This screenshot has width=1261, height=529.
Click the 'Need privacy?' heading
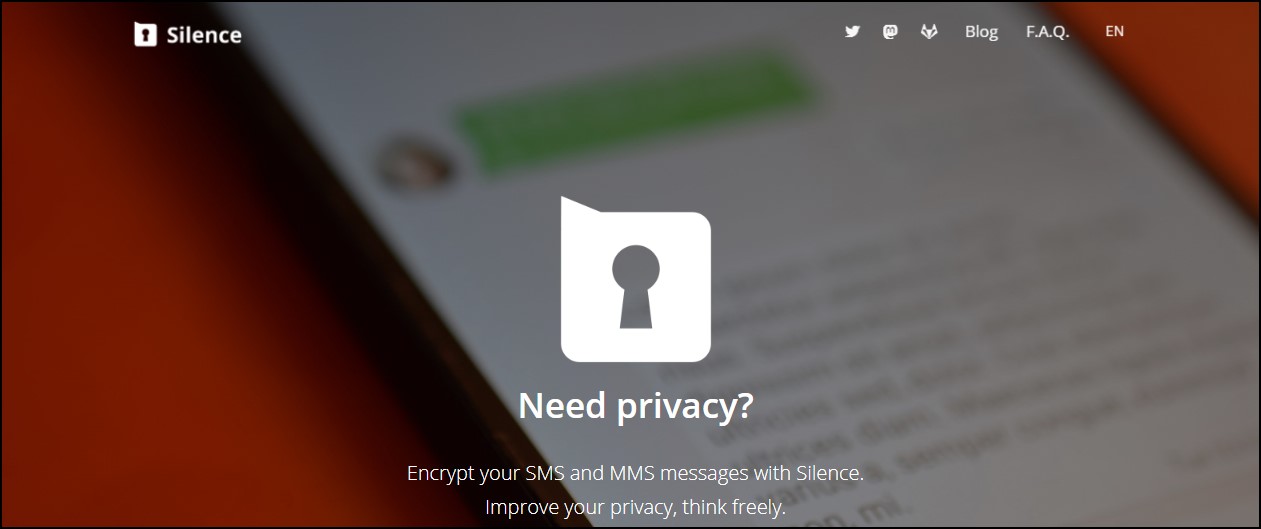pos(635,406)
